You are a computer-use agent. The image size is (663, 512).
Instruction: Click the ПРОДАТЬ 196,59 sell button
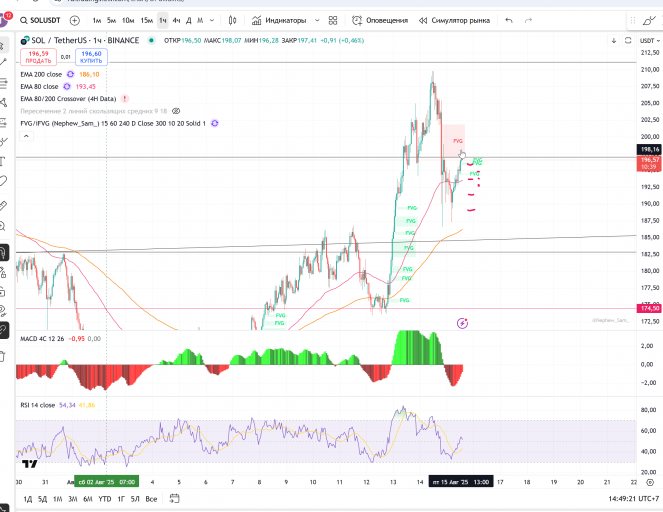coord(38,57)
